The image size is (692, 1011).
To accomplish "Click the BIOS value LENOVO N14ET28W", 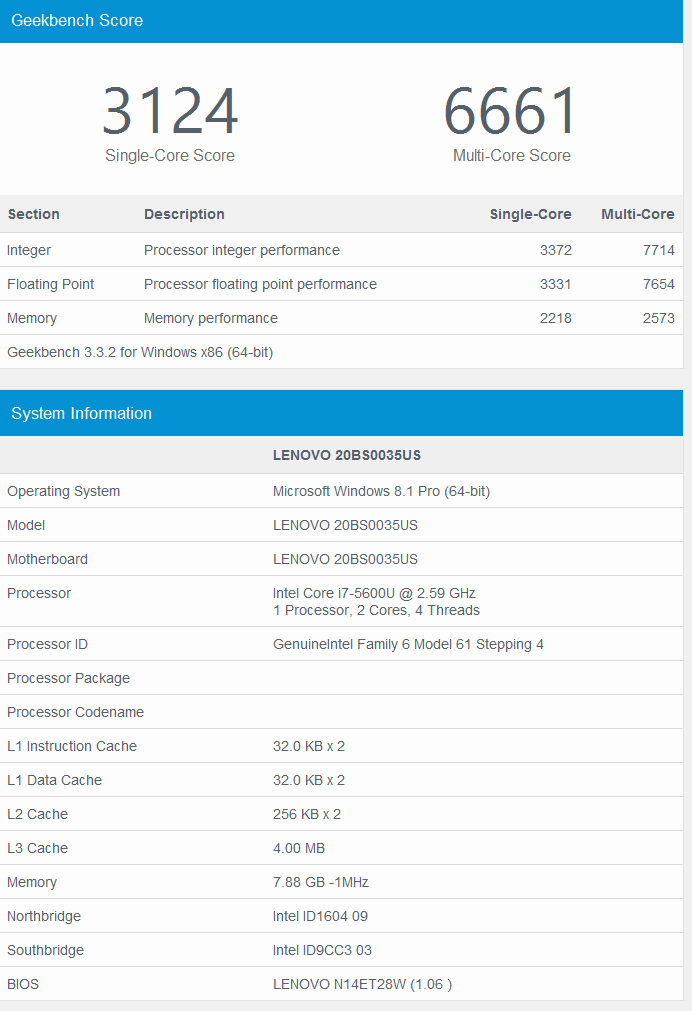I will coord(362,984).
